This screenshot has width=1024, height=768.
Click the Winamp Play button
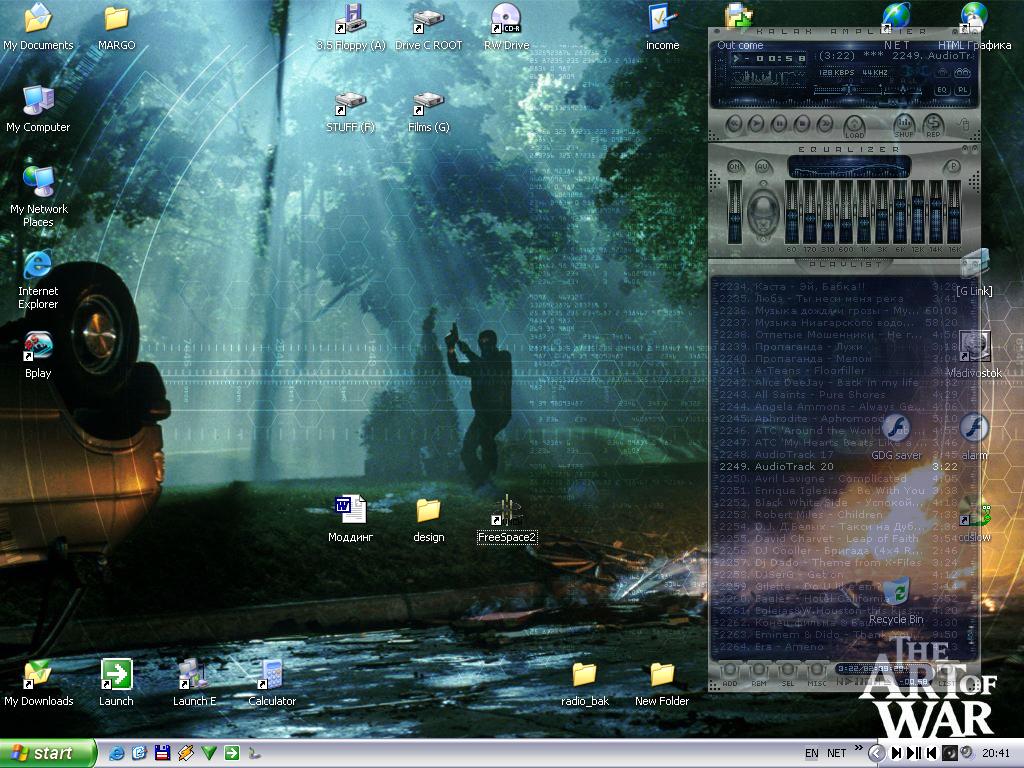point(756,123)
